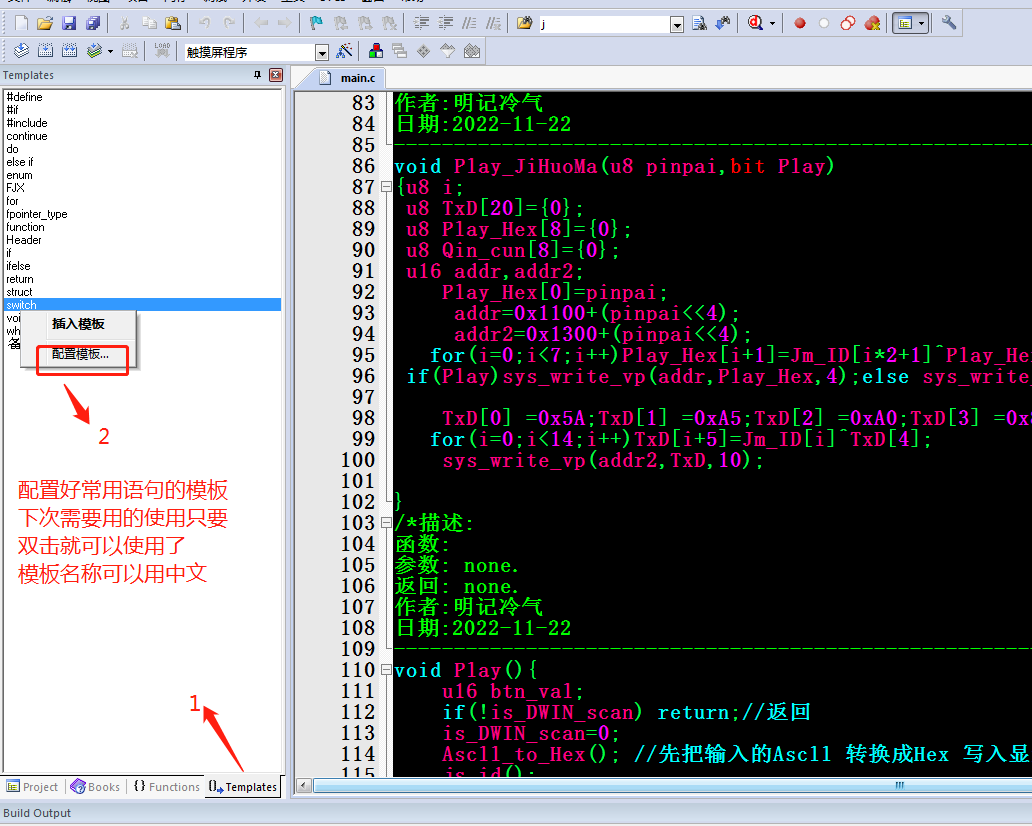Viewport: 1032px width, 826px height.
Task: Paste from clipboard using the Paste icon
Action: (172, 24)
